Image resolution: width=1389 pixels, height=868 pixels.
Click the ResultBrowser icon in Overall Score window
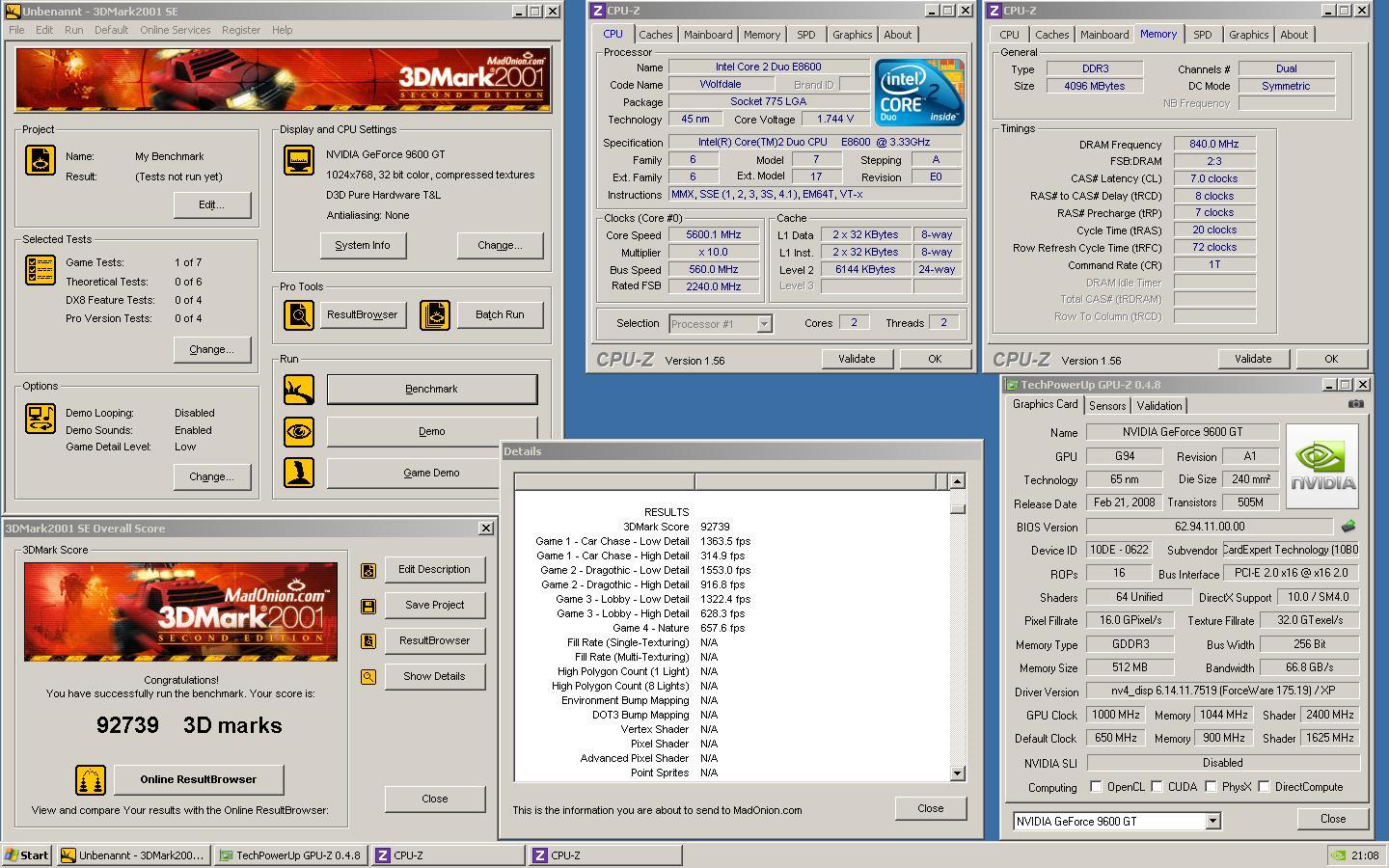(368, 641)
